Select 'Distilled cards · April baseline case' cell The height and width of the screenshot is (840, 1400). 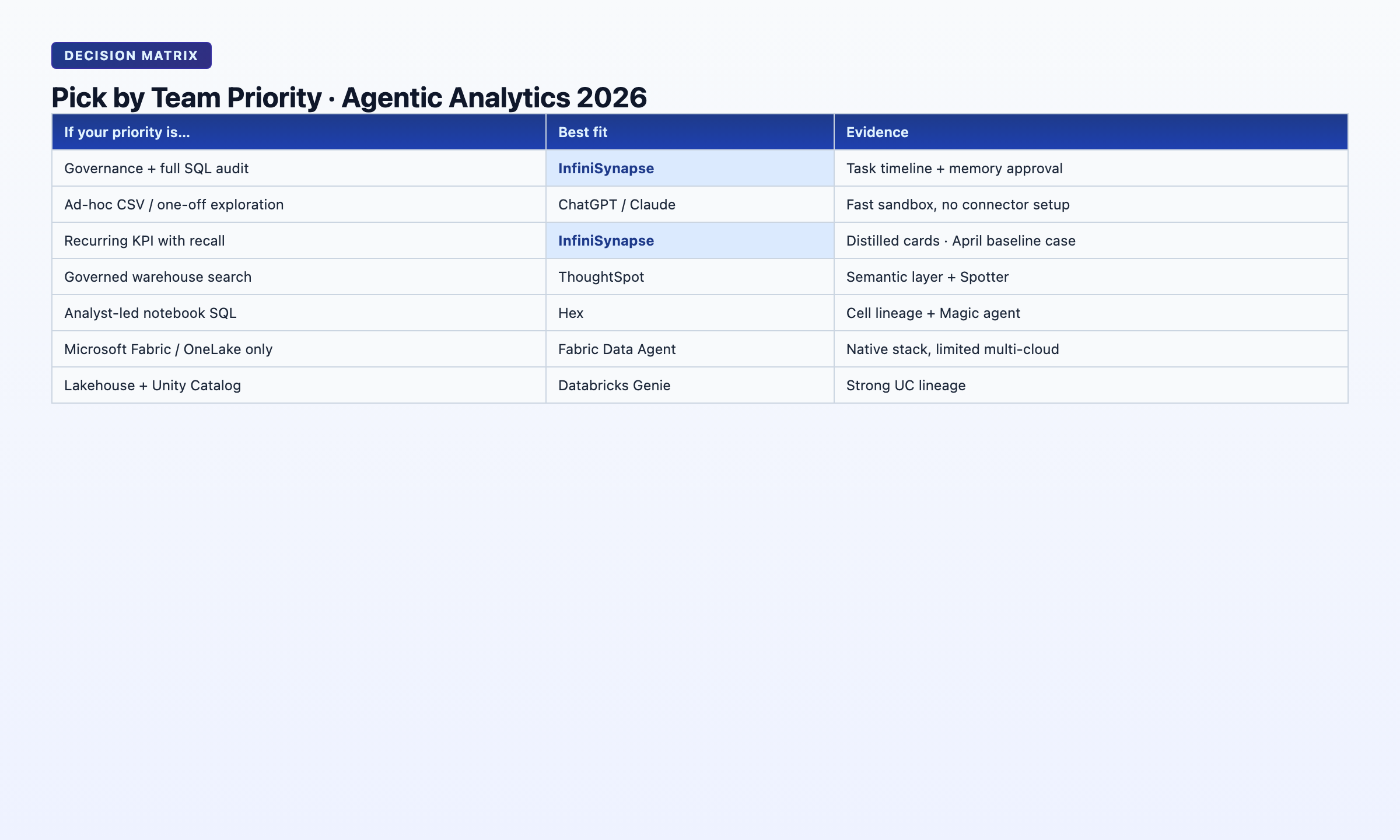click(1091, 240)
